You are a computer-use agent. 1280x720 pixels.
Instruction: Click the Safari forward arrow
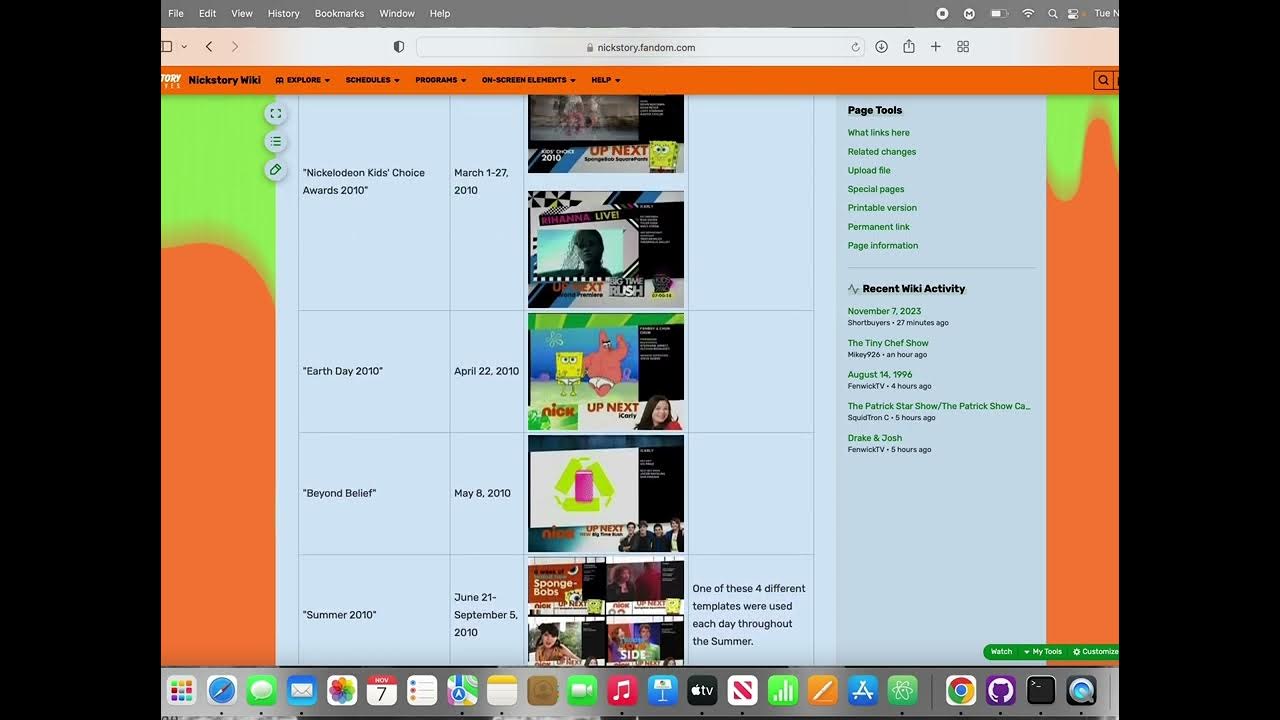235,47
